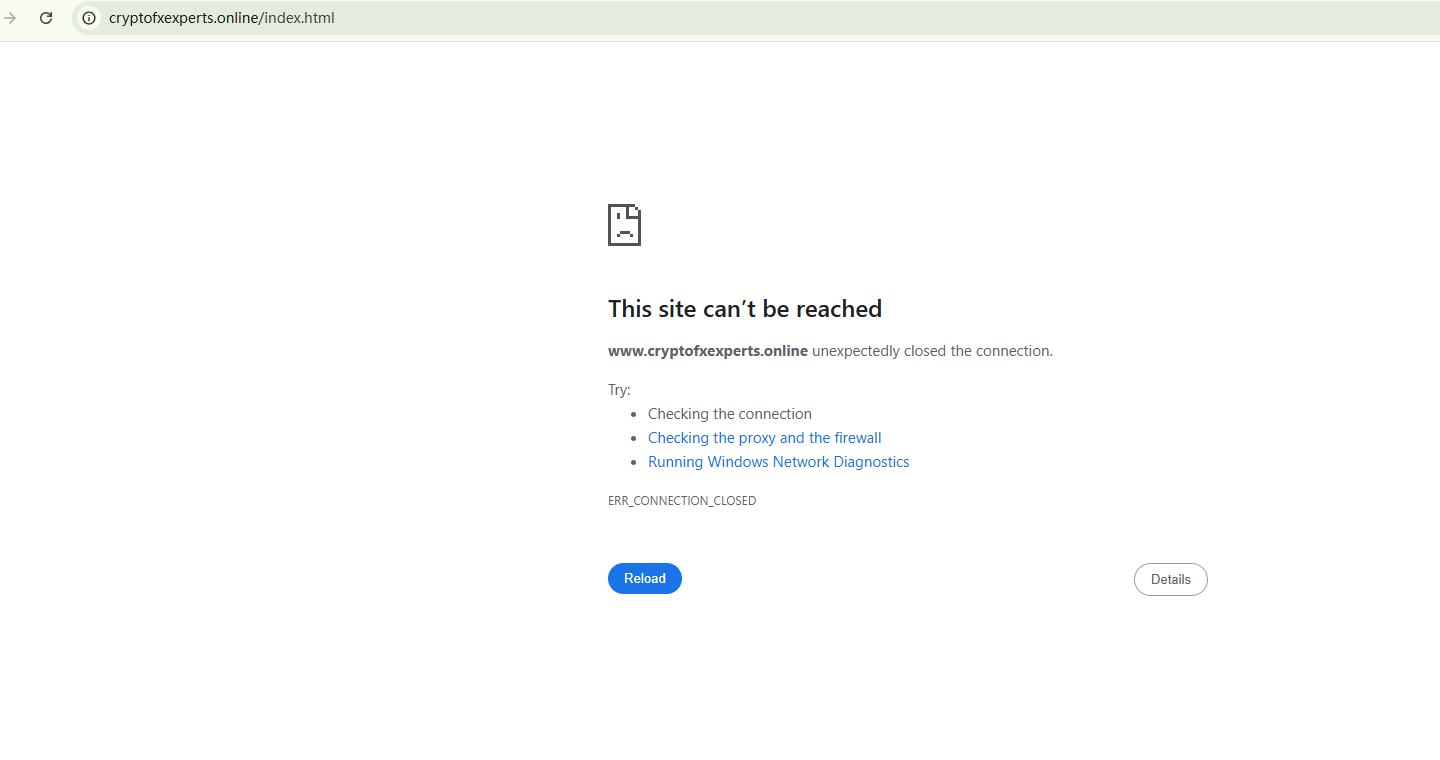View site information icon in address bar
Image resolution: width=1440 pixels, height=760 pixels.
pyautogui.click(x=89, y=18)
